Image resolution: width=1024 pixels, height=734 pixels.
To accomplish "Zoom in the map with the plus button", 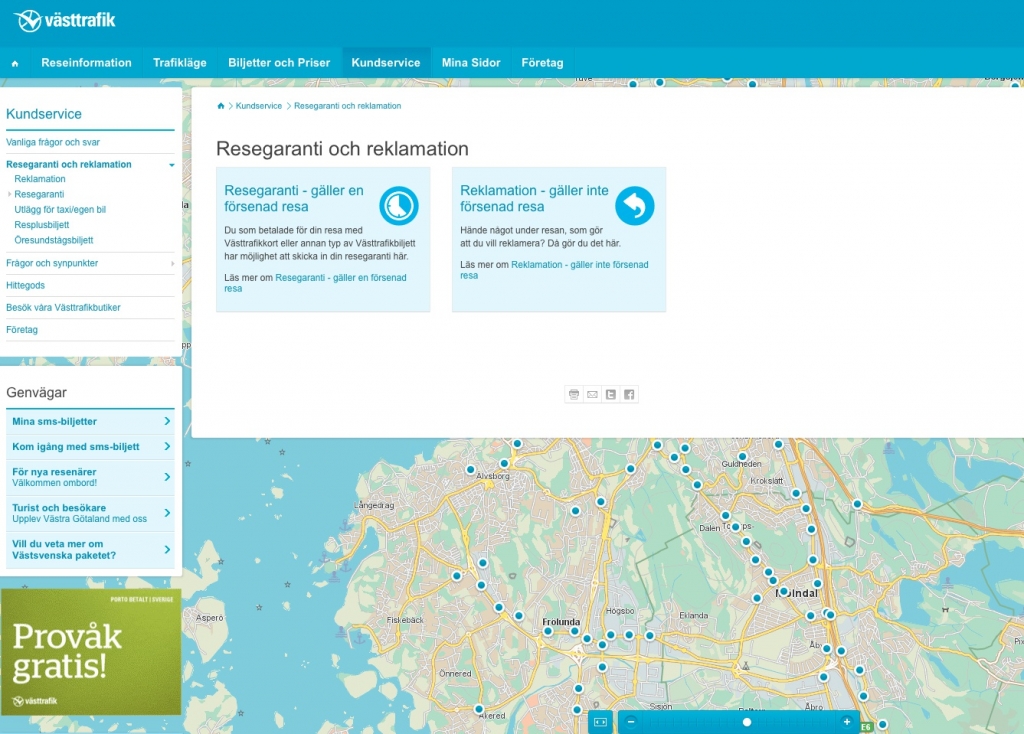I will pos(846,722).
